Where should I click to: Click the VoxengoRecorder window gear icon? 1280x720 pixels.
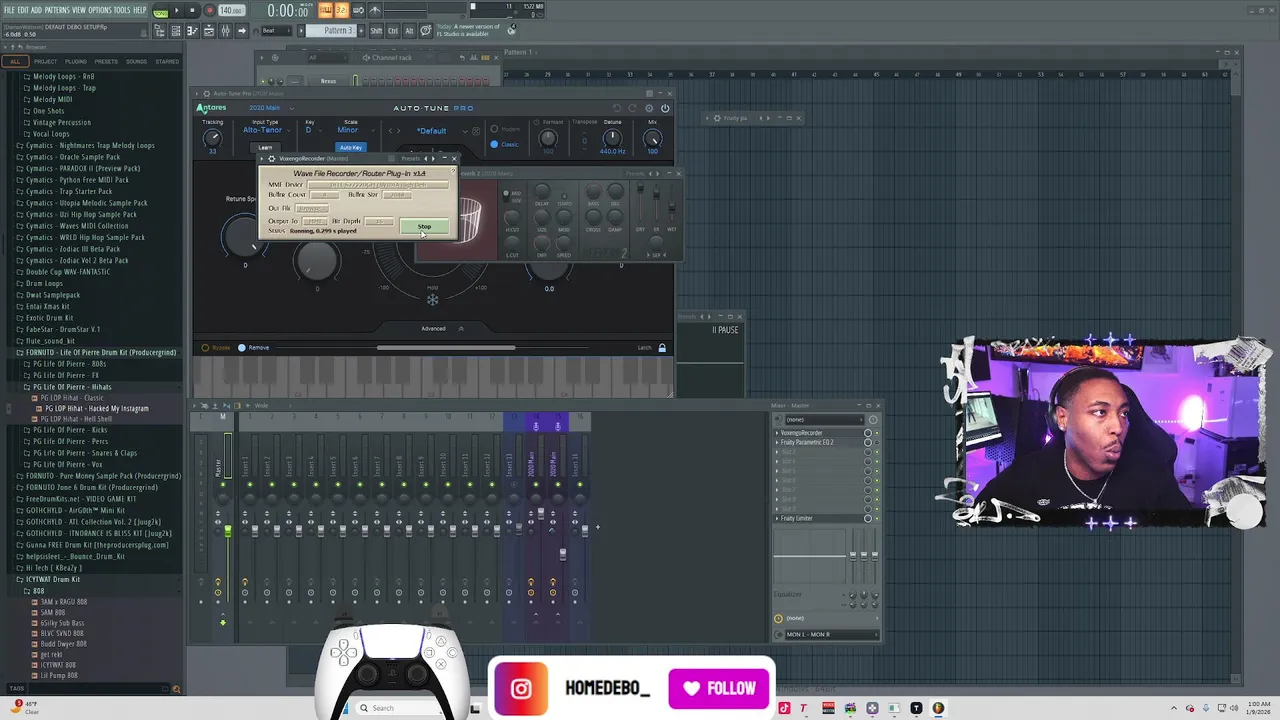pyautogui.click(x=271, y=159)
